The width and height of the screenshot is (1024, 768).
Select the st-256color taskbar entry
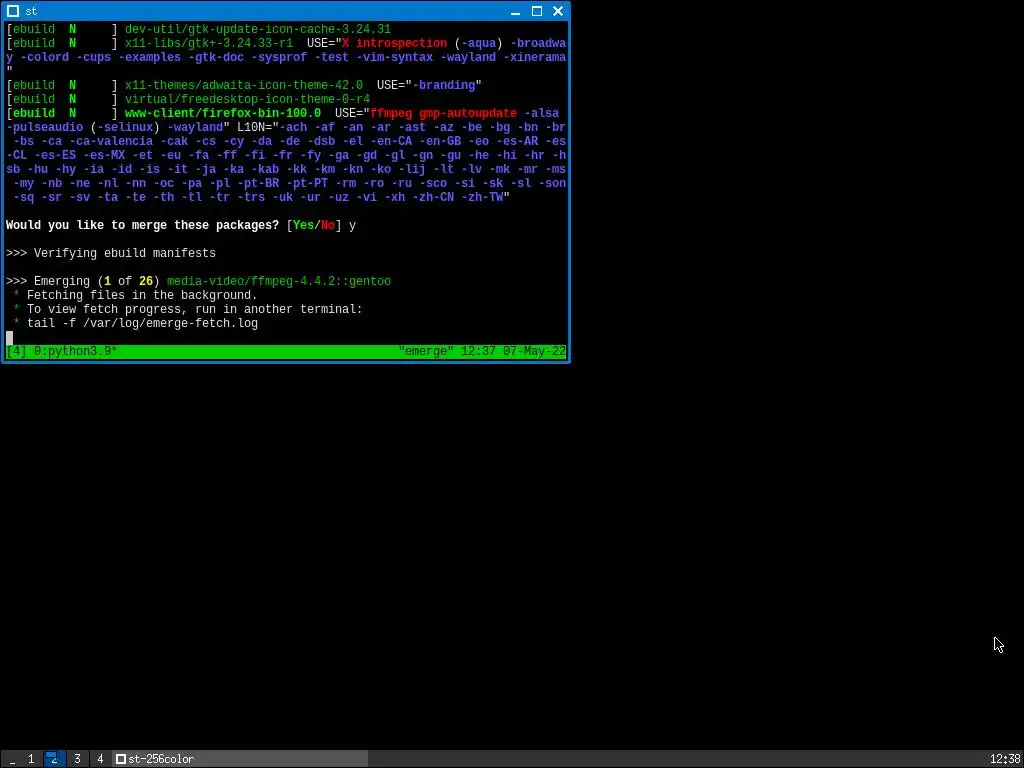(x=240, y=759)
